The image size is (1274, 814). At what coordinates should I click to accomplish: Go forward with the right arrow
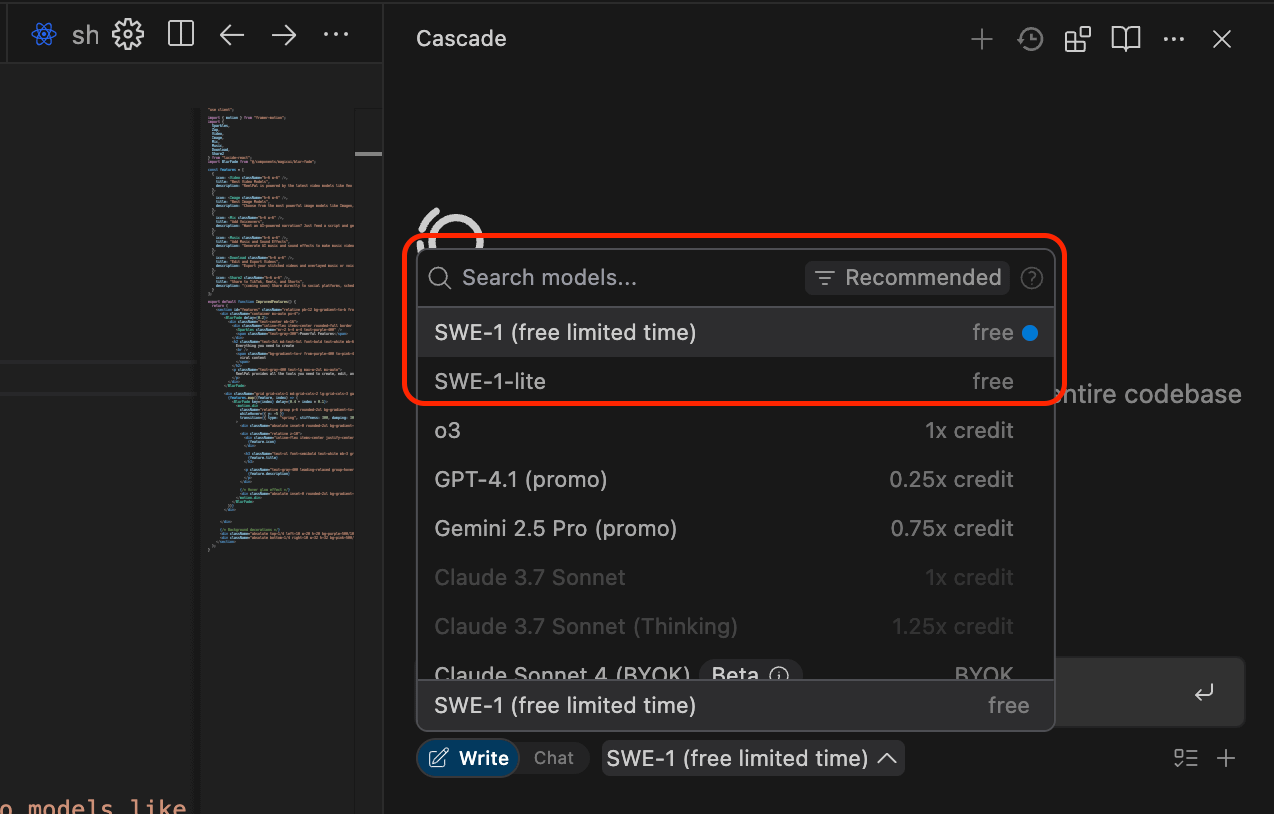pyautogui.click(x=284, y=36)
